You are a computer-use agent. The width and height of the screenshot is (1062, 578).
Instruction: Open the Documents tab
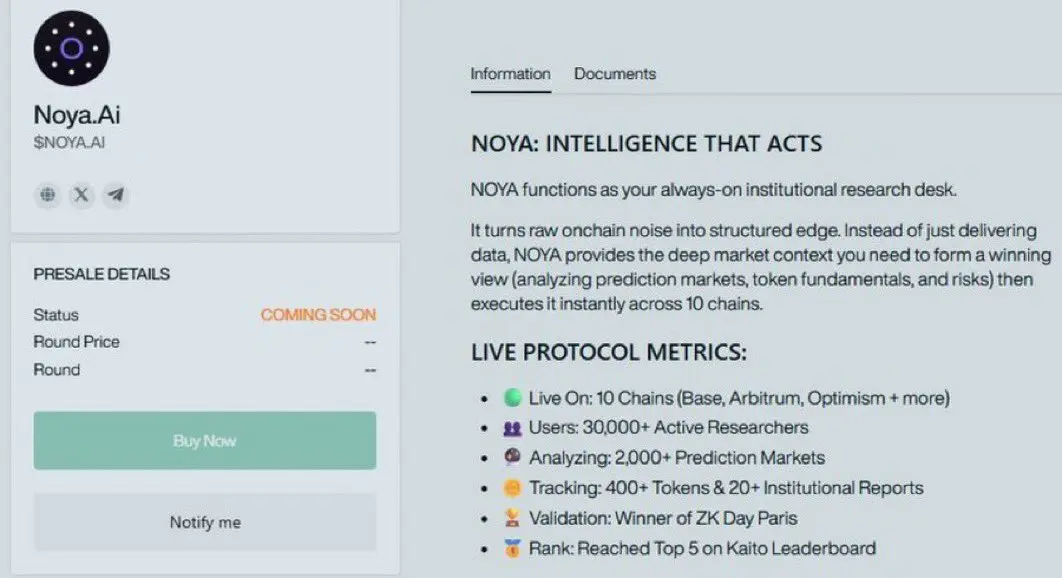pyautogui.click(x=615, y=74)
